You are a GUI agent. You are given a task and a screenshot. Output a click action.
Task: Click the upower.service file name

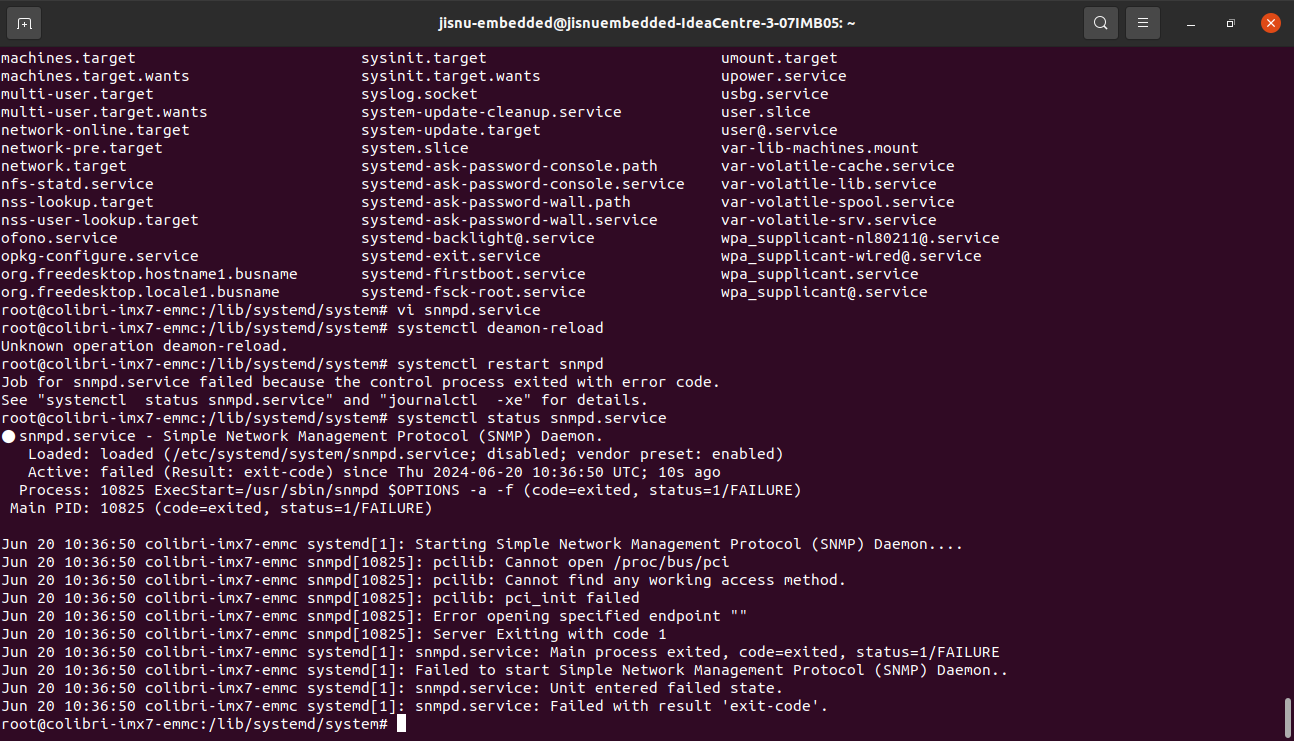(783, 76)
